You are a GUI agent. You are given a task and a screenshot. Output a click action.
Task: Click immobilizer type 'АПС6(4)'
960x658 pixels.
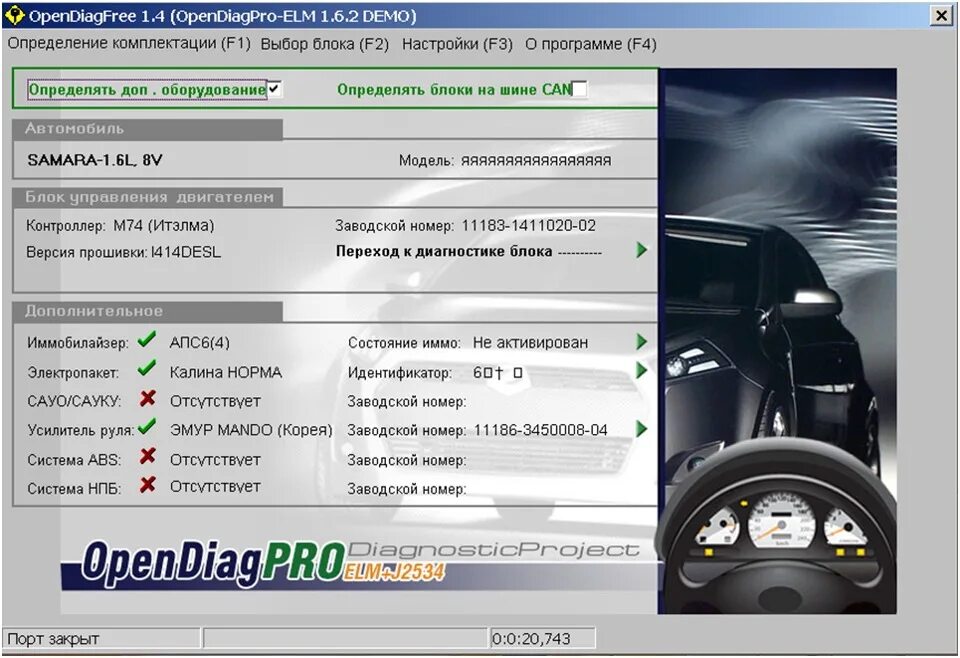200,343
